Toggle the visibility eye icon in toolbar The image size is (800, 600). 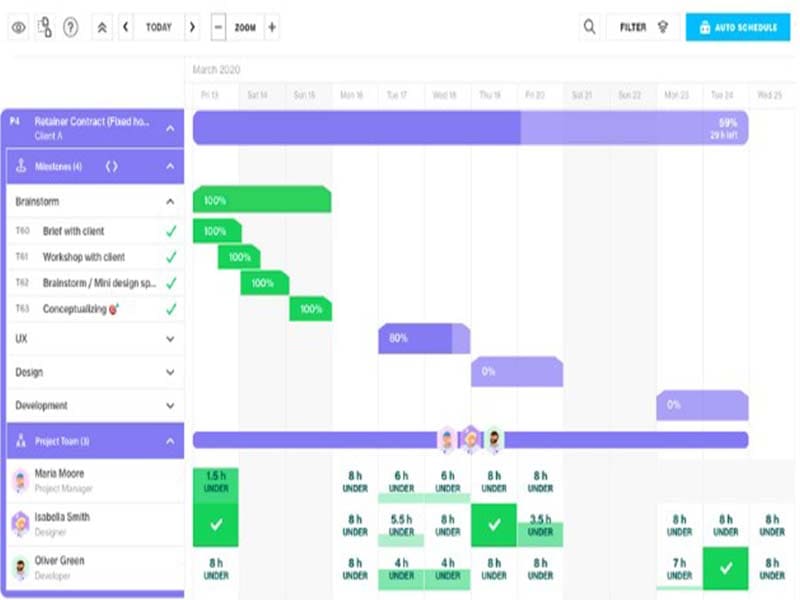[x=18, y=26]
